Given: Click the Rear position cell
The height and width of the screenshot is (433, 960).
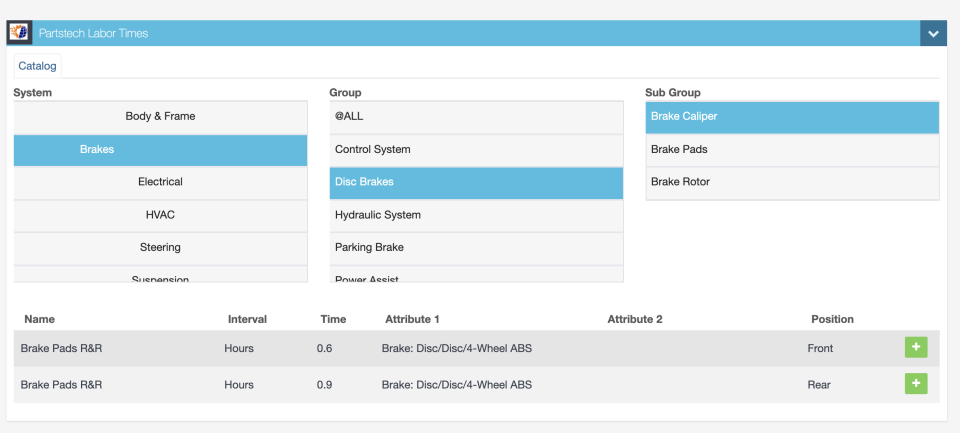Looking at the screenshot, I should pos(819,385).
